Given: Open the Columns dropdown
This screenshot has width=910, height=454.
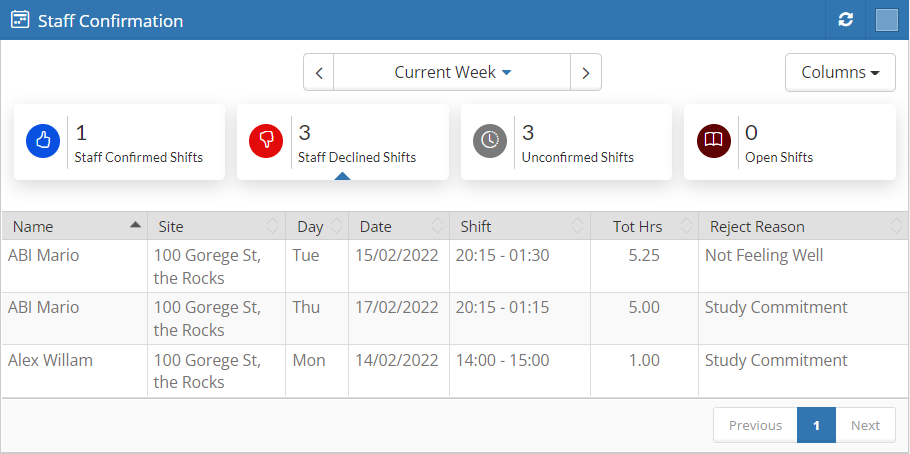Looking at the screenshot, I should (840, 72).
